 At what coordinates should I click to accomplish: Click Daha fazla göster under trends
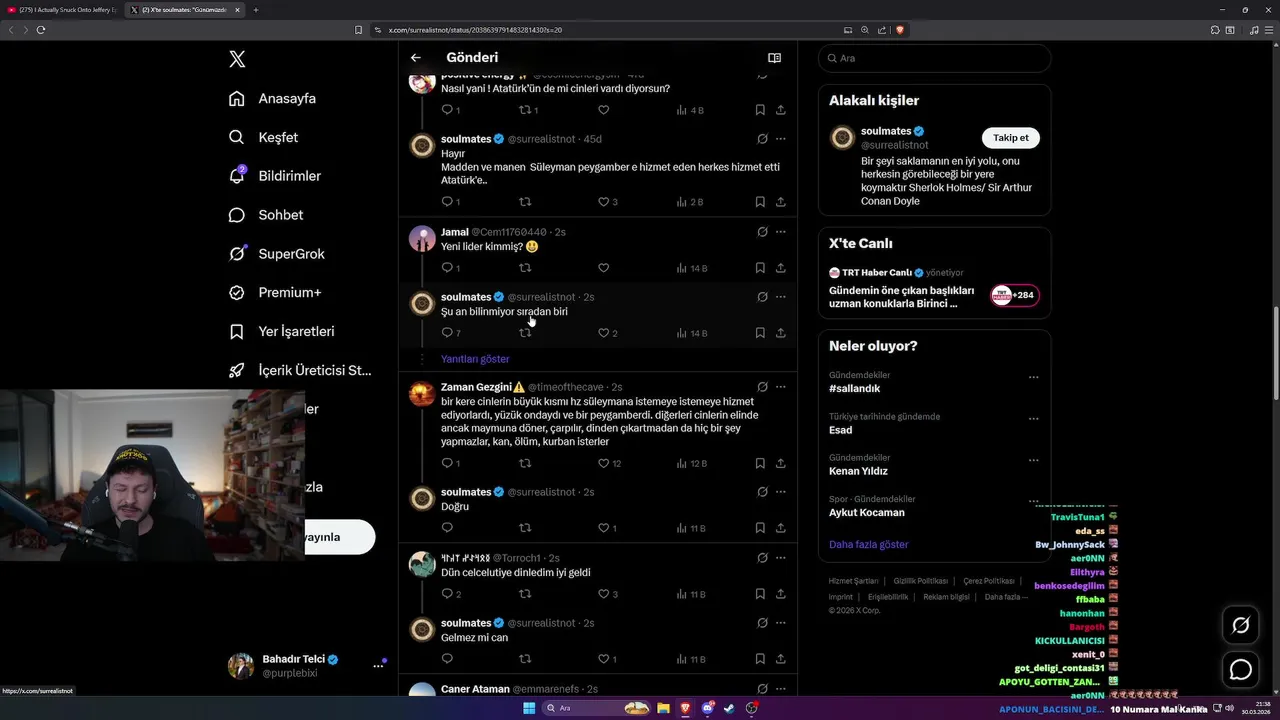click(x=869, y=545)
